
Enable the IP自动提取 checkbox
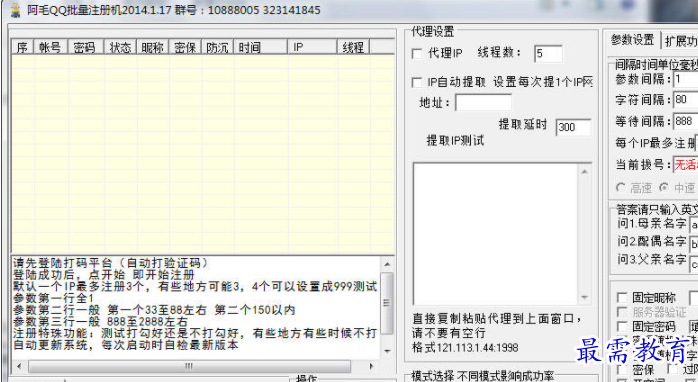pos(417,82)
